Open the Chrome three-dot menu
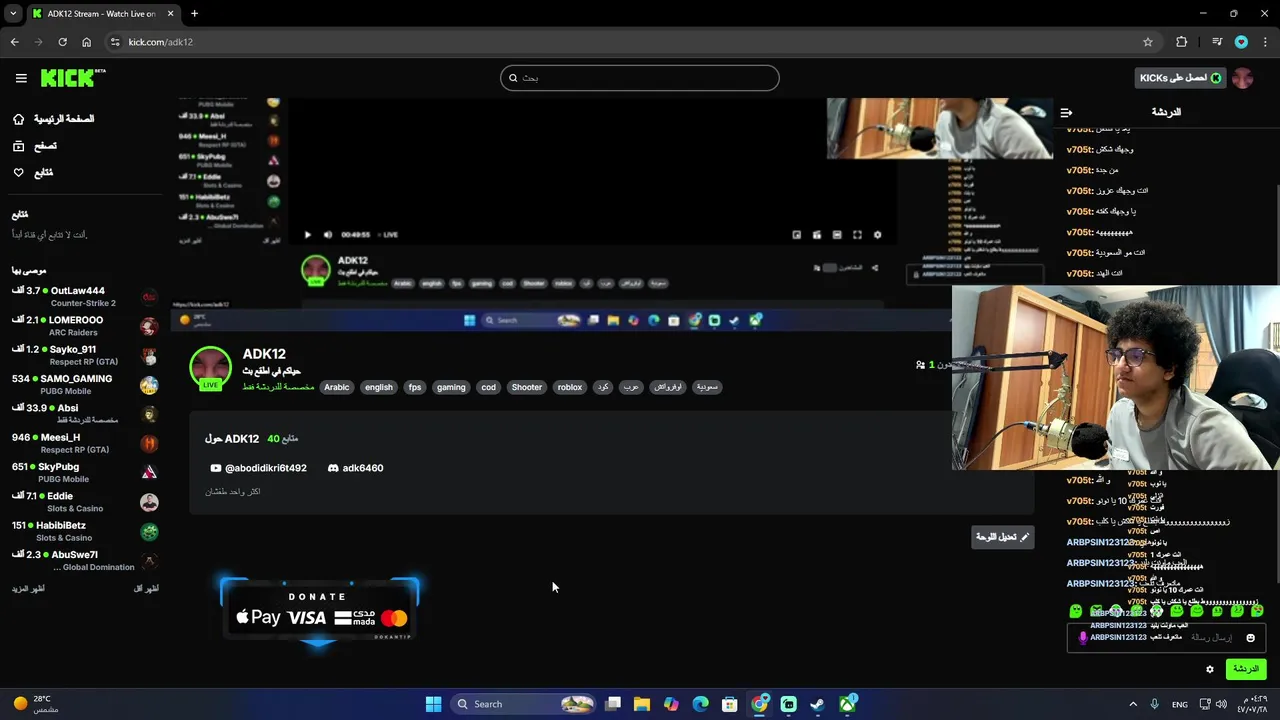Viewport: 1280px width, 720px height. (1266, 42)
